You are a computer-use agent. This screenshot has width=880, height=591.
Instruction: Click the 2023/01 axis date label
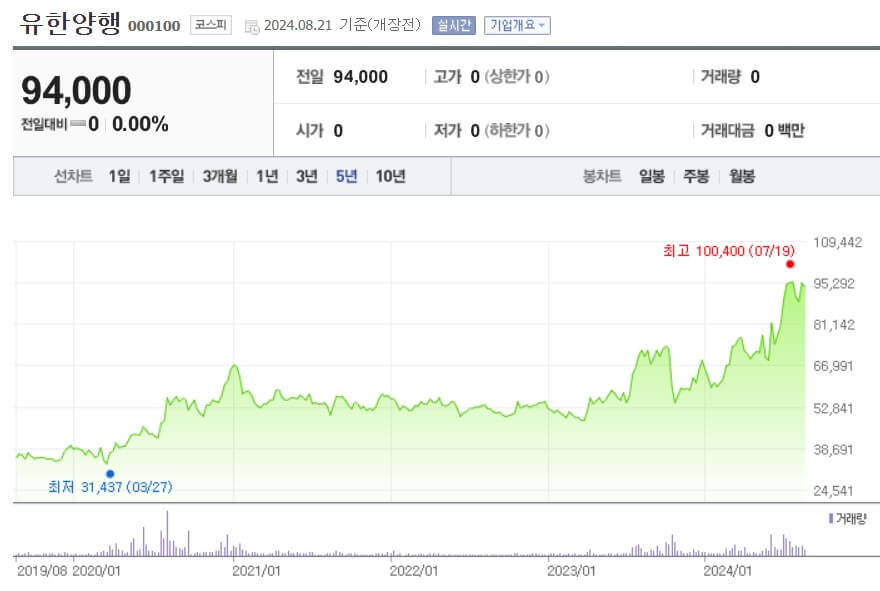[x=571, y=571]
